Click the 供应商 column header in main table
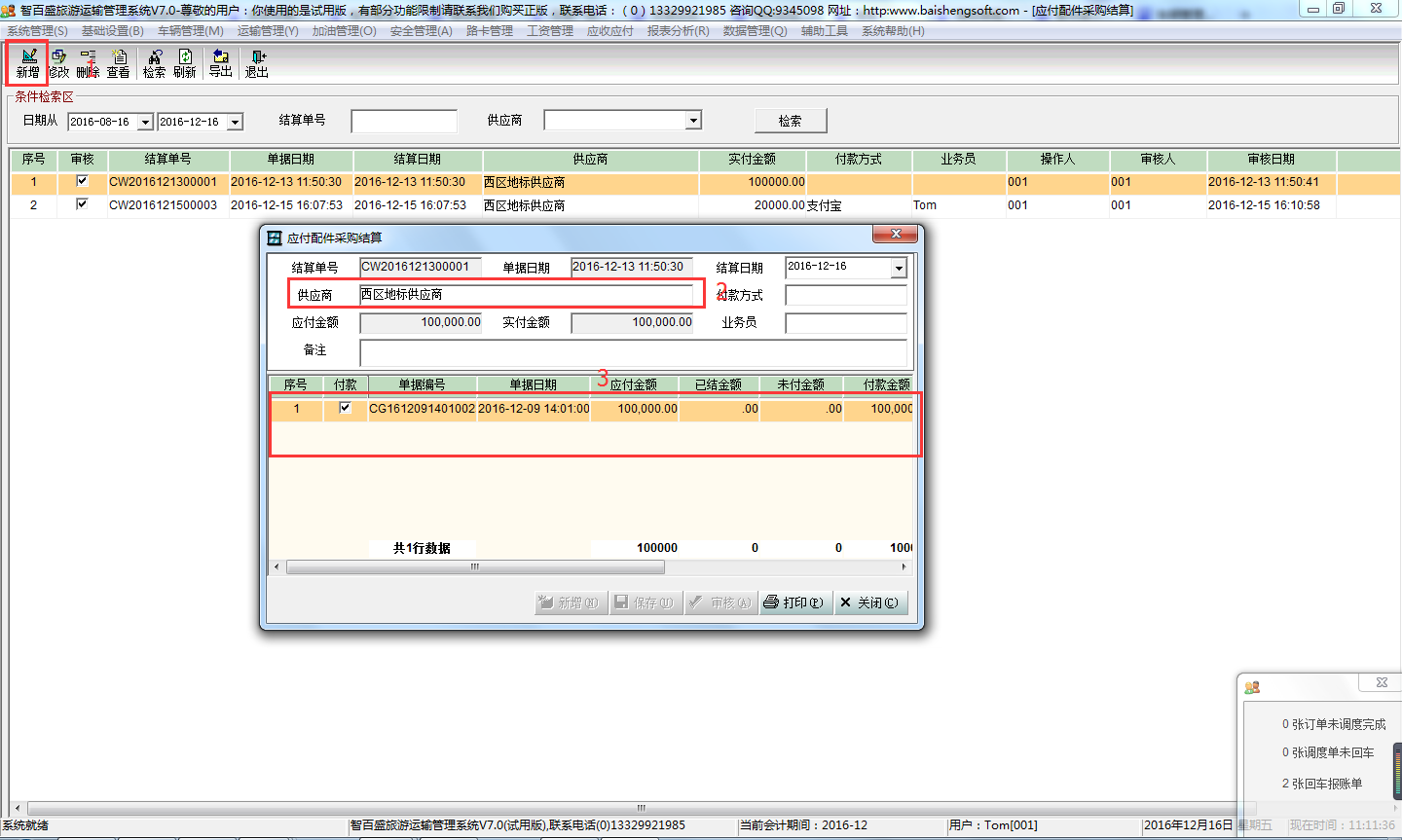Viewport: 1402px width, 840px height. [x=590, y=159]
